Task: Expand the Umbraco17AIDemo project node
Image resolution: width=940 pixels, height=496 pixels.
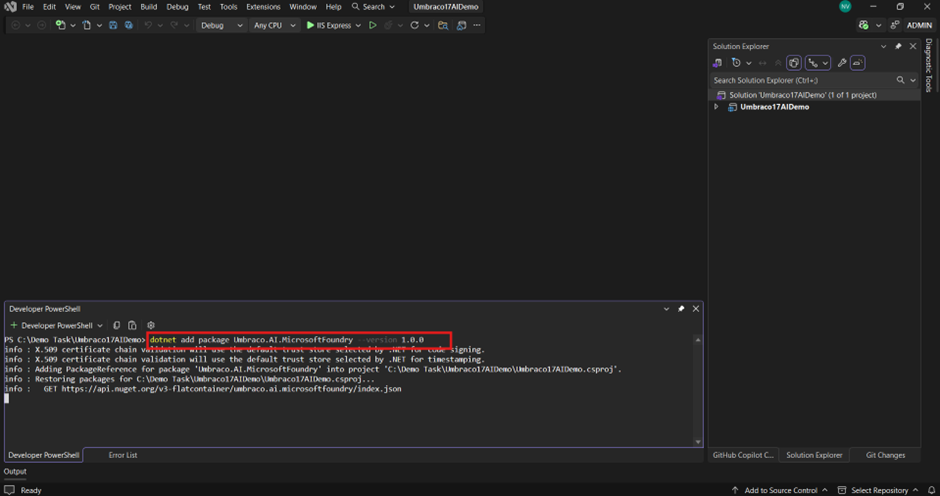Action: pyautogui.click(x=716, y=107)
